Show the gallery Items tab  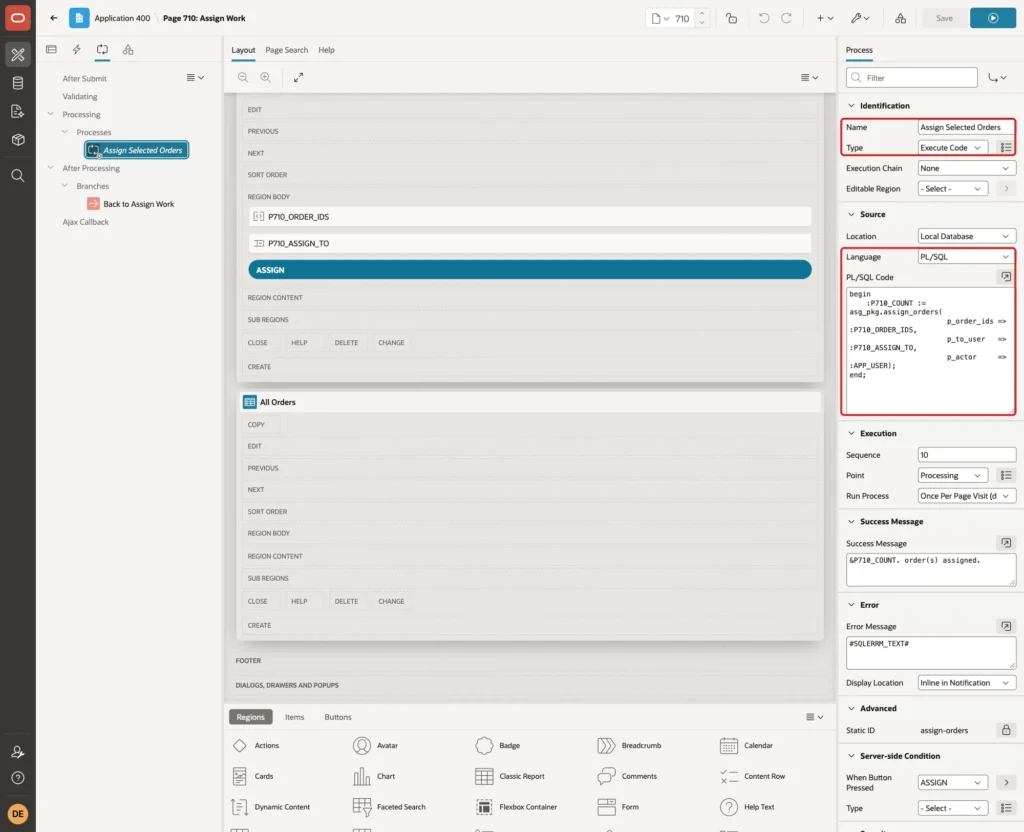pos(295,716)
